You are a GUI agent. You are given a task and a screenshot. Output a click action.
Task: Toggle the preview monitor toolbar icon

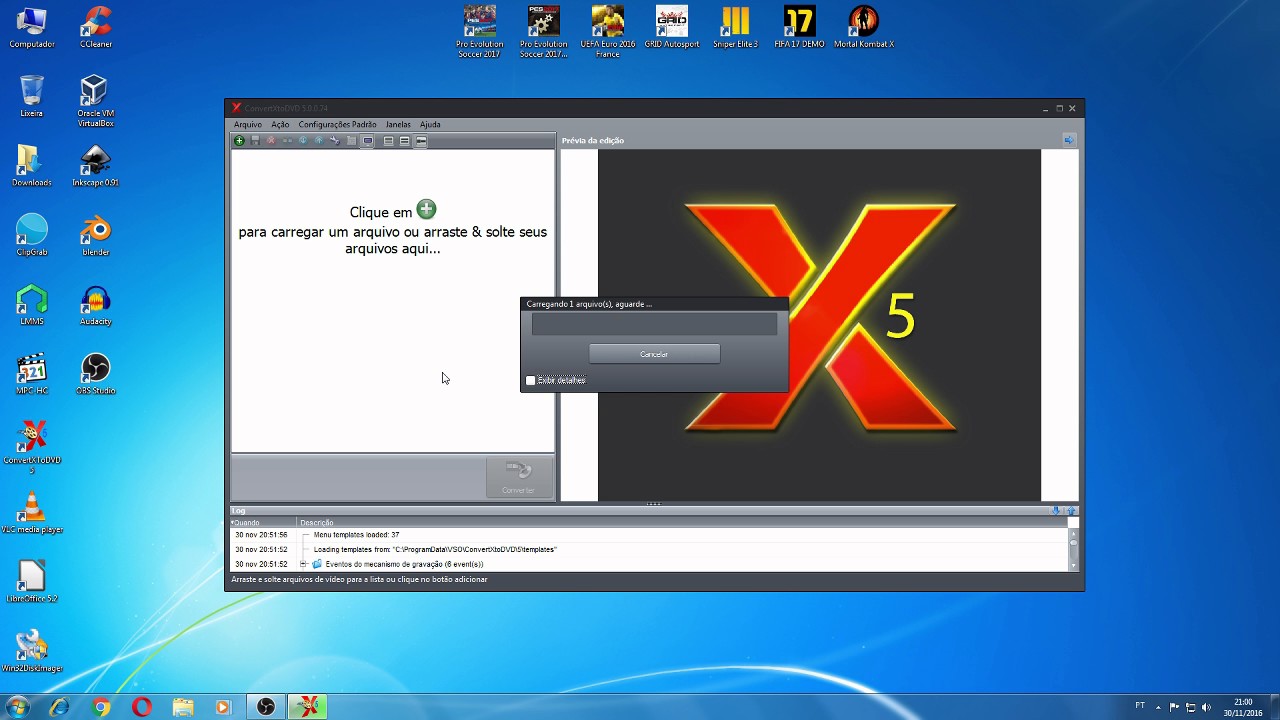(368, 141)
